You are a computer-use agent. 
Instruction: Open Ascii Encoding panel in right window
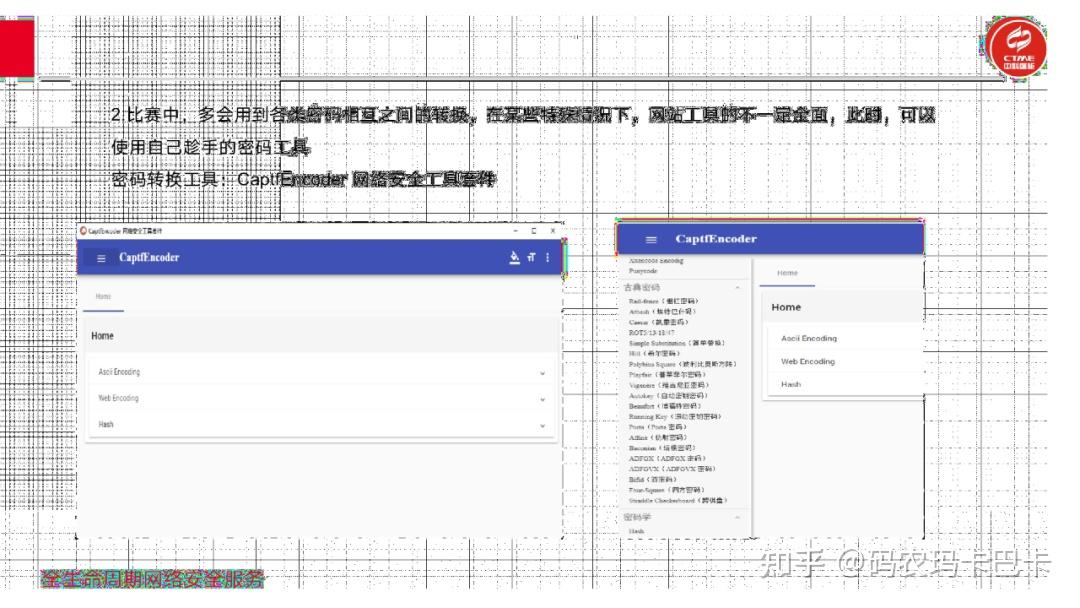(845, 338)
